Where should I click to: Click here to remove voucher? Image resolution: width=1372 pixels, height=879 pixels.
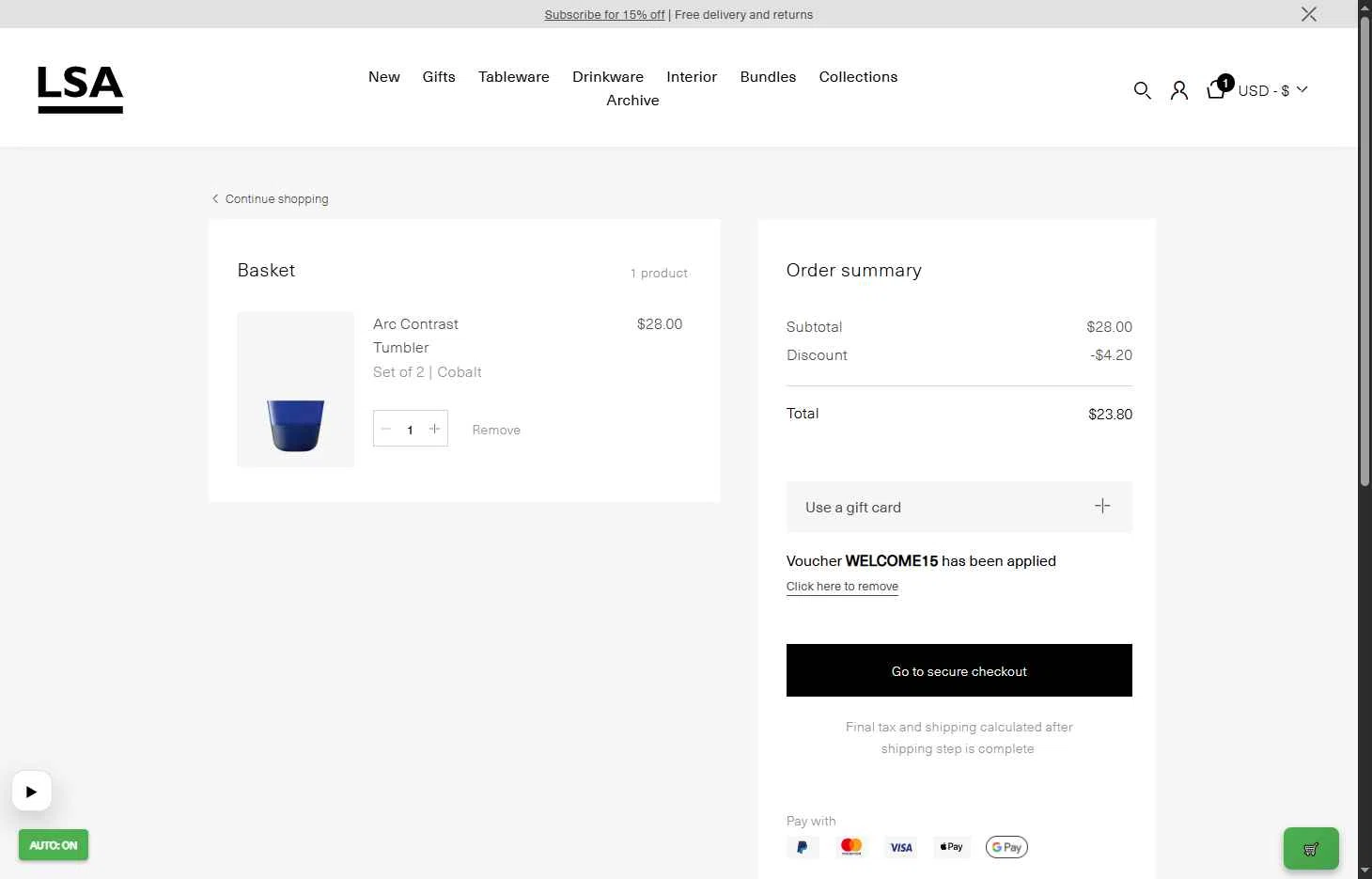[842, 587]
